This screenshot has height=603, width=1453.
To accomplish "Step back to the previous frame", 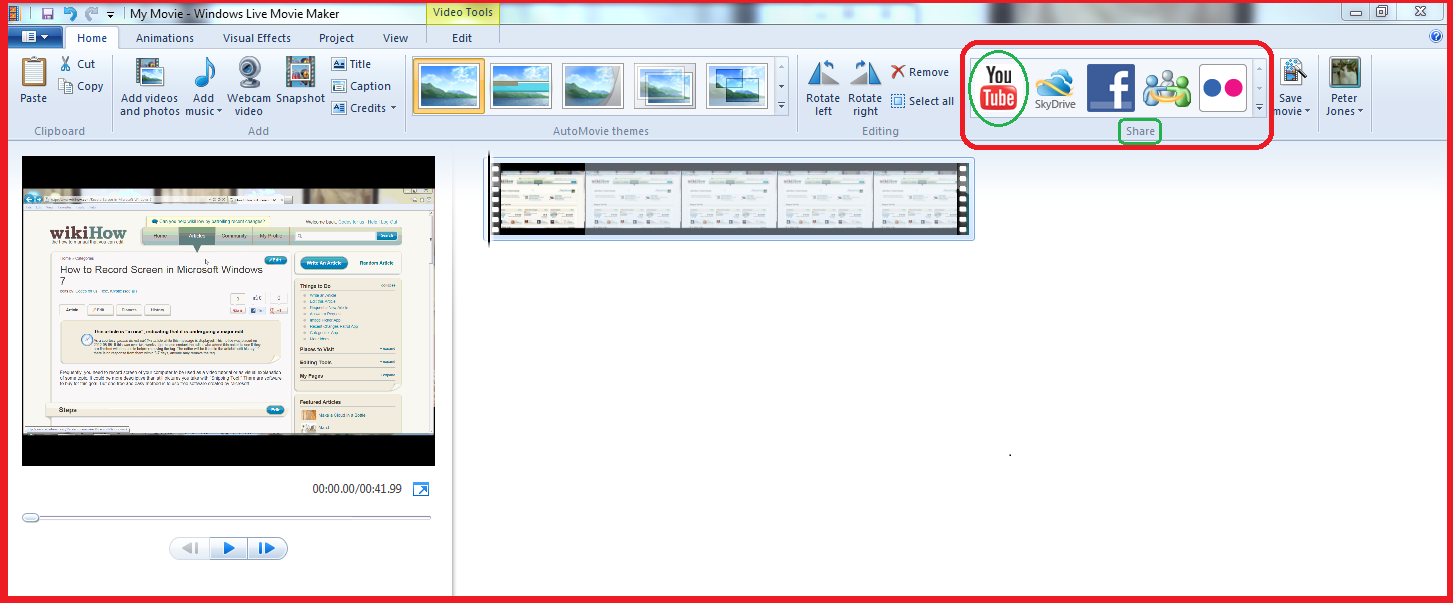I will pos(191,548).
